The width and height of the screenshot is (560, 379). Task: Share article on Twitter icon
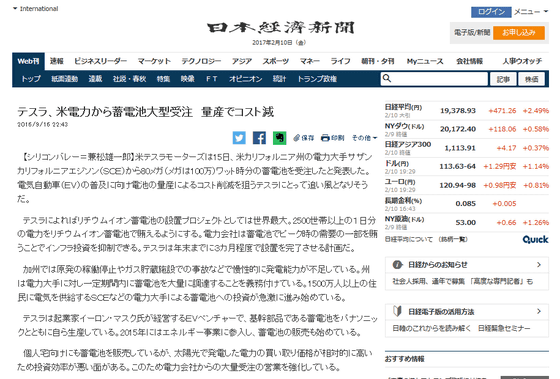239,138
